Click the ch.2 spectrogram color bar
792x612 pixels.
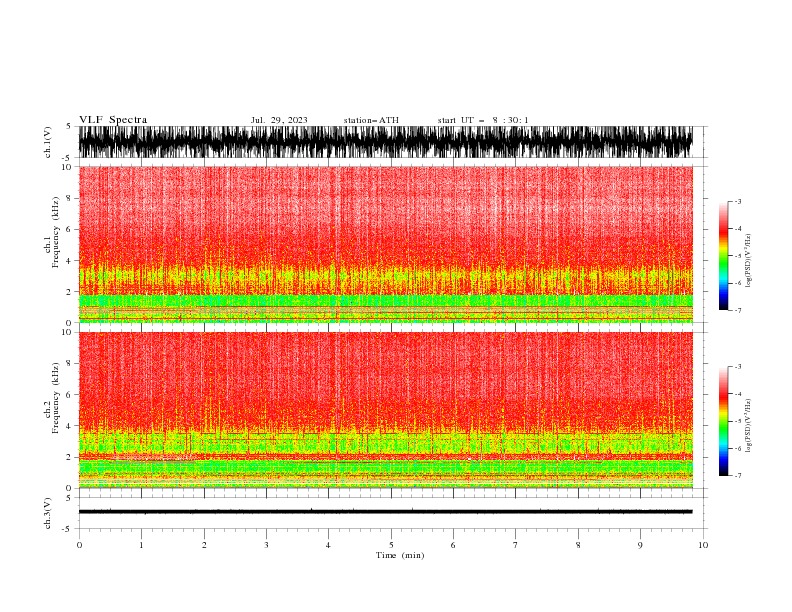(x=724, y=421)
